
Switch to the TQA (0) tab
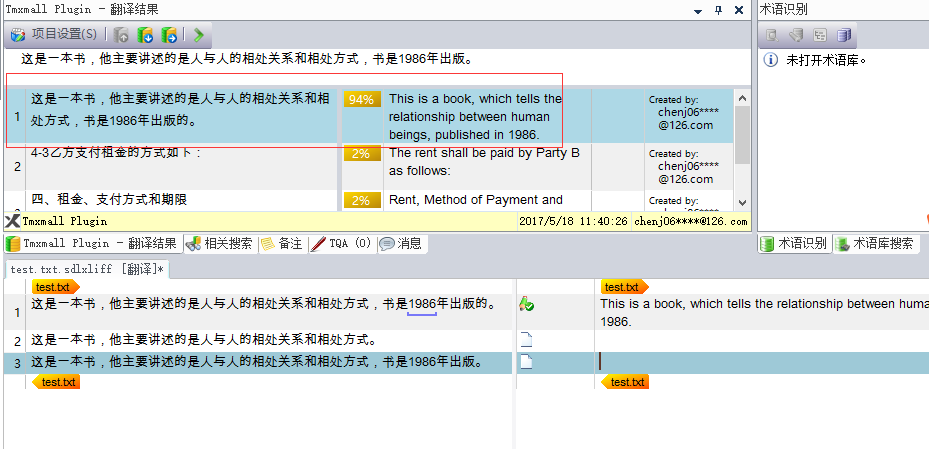[x=342, y=243]
